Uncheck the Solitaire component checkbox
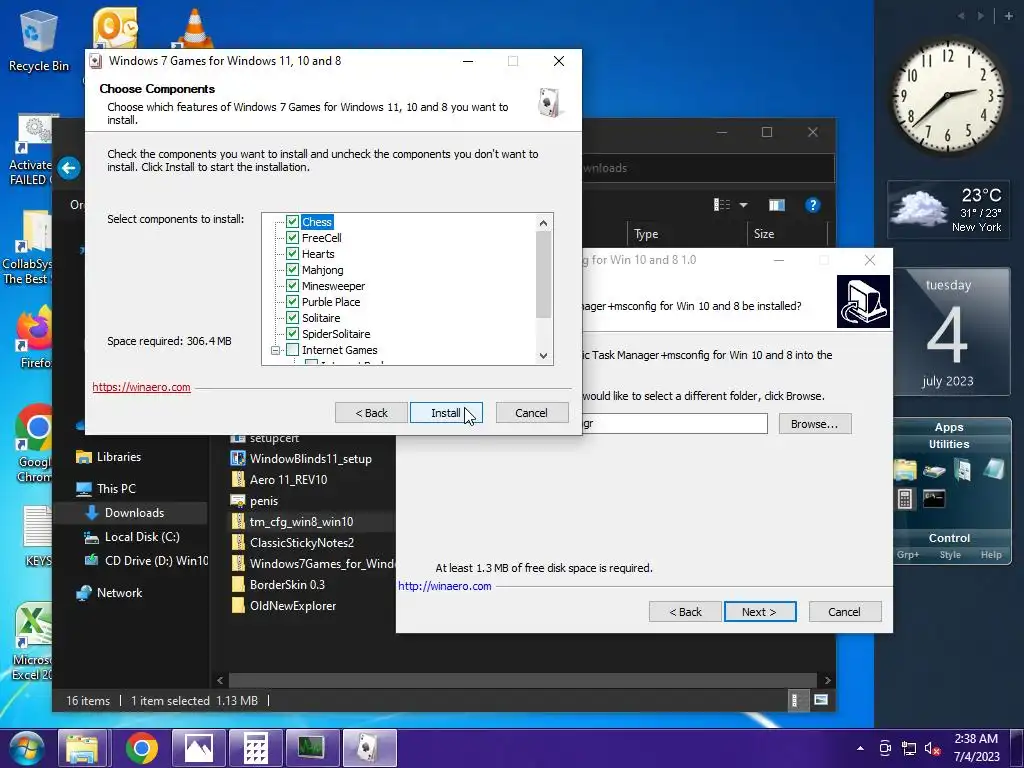Screen dimensions: 1024x768 [293, 318]
